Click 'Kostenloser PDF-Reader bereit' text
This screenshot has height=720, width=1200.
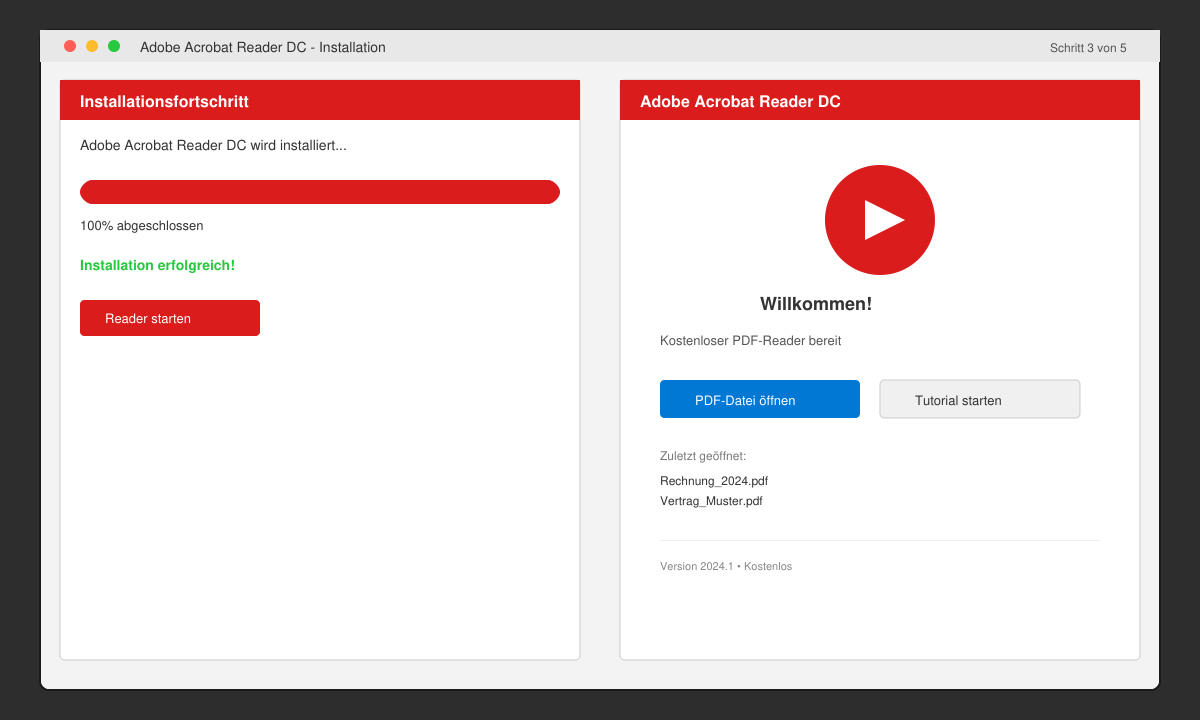tap(751, 341)
